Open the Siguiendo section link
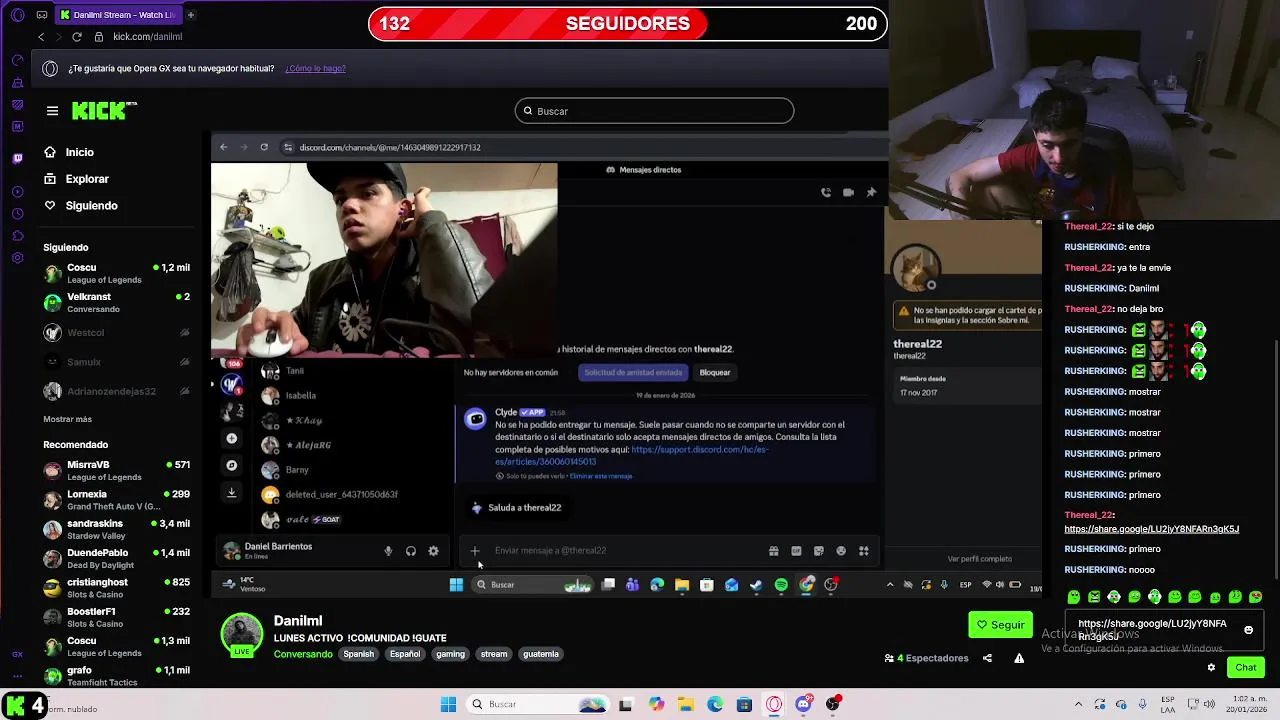1280x720 pixels. 81,205
